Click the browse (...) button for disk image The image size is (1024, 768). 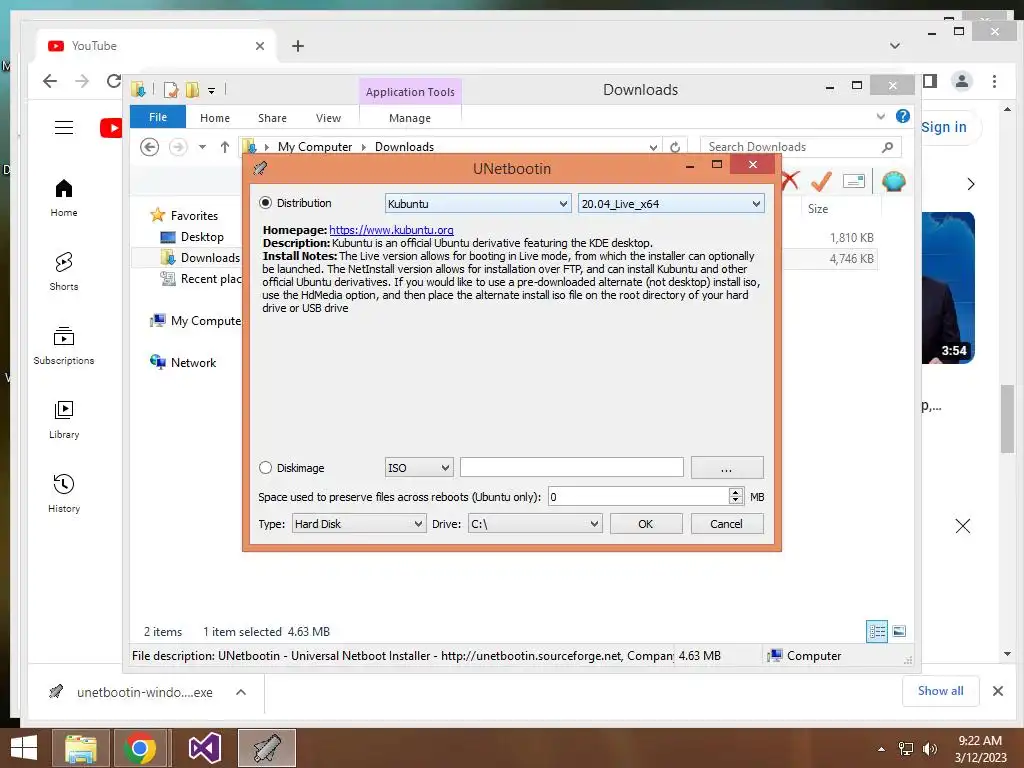[x=727, y=468]
